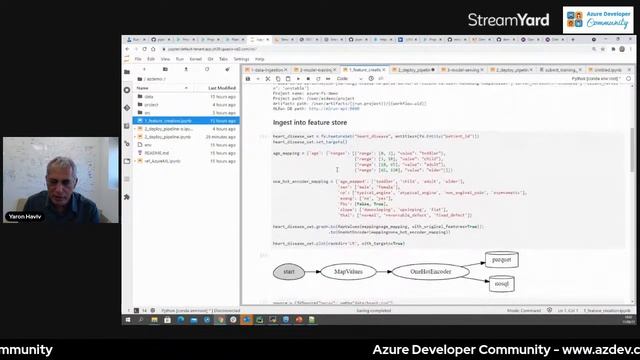Paste cells from clipboard icon
The width and height of the screenshot is (640, 360).
(288, 79)
